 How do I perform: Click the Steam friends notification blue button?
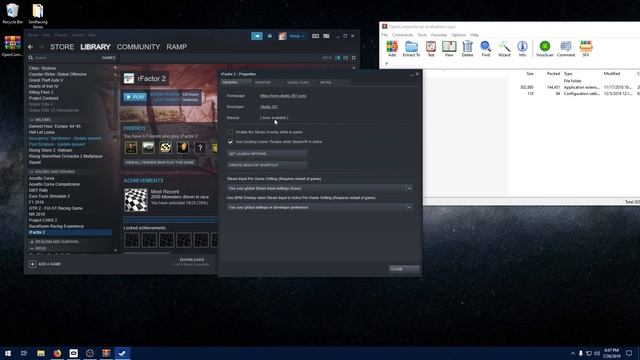(x=257, y=36)
